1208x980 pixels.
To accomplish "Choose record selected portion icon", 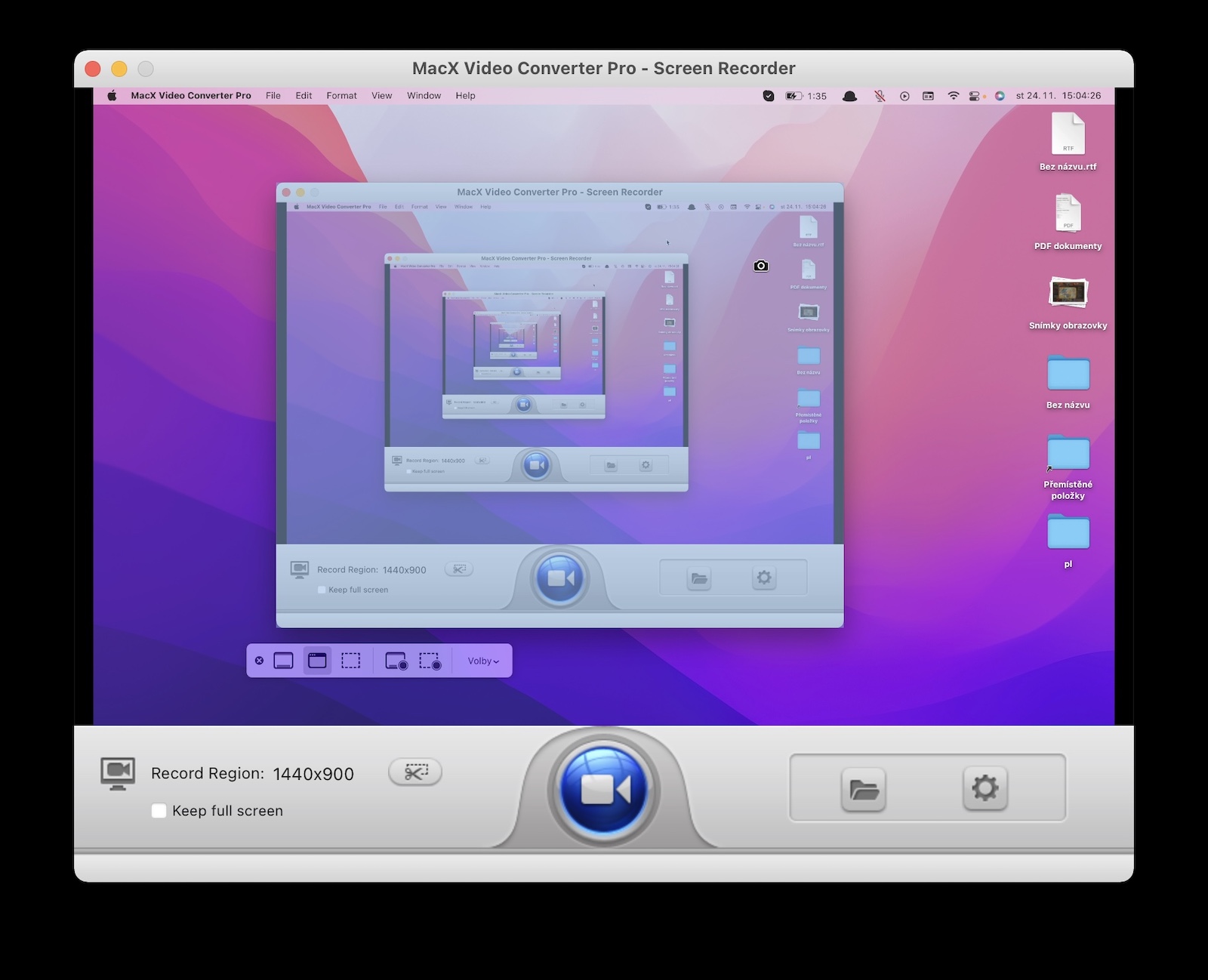I will 430,661.
